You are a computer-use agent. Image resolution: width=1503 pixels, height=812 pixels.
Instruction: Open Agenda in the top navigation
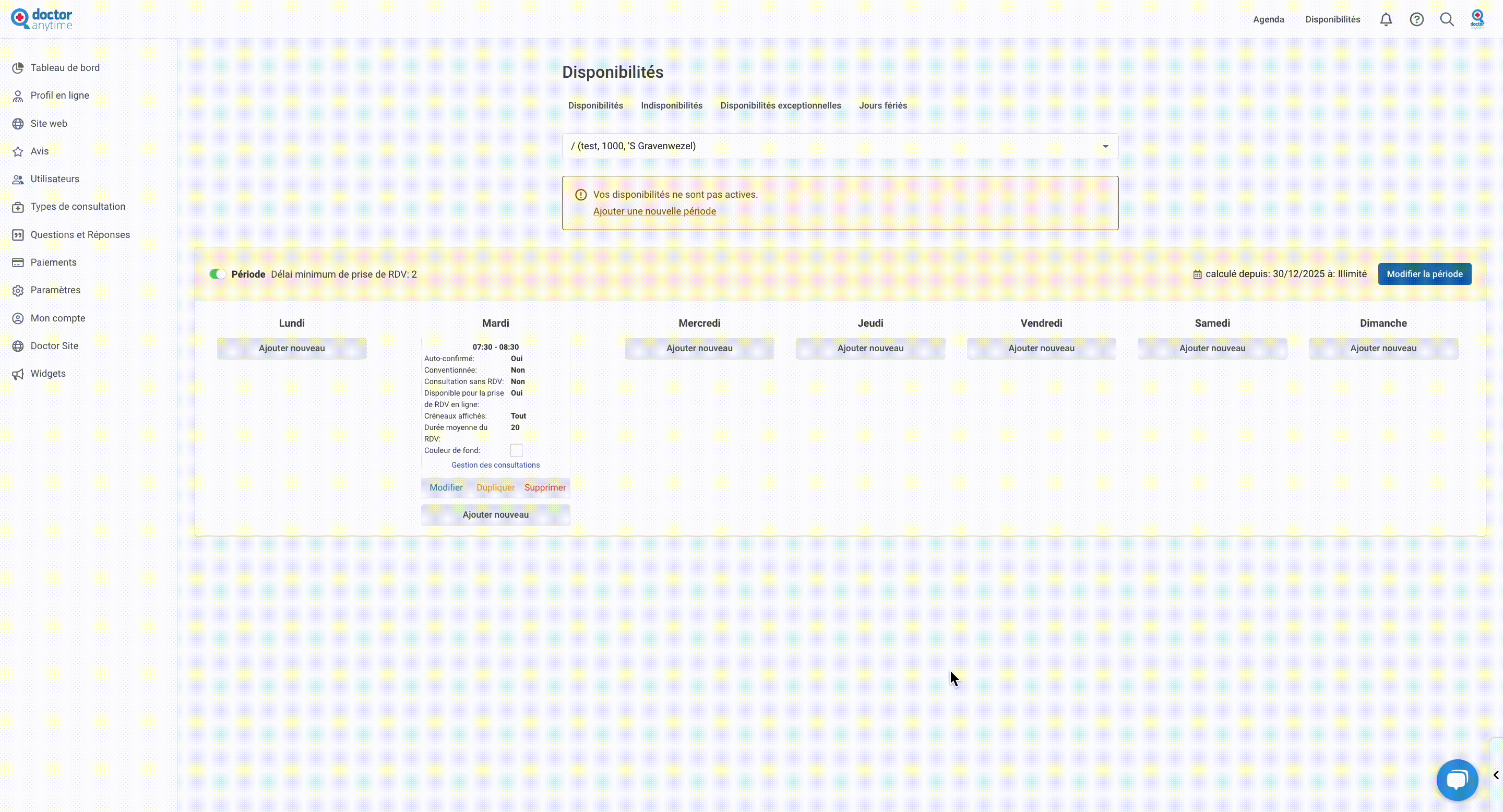point(1269,19)
